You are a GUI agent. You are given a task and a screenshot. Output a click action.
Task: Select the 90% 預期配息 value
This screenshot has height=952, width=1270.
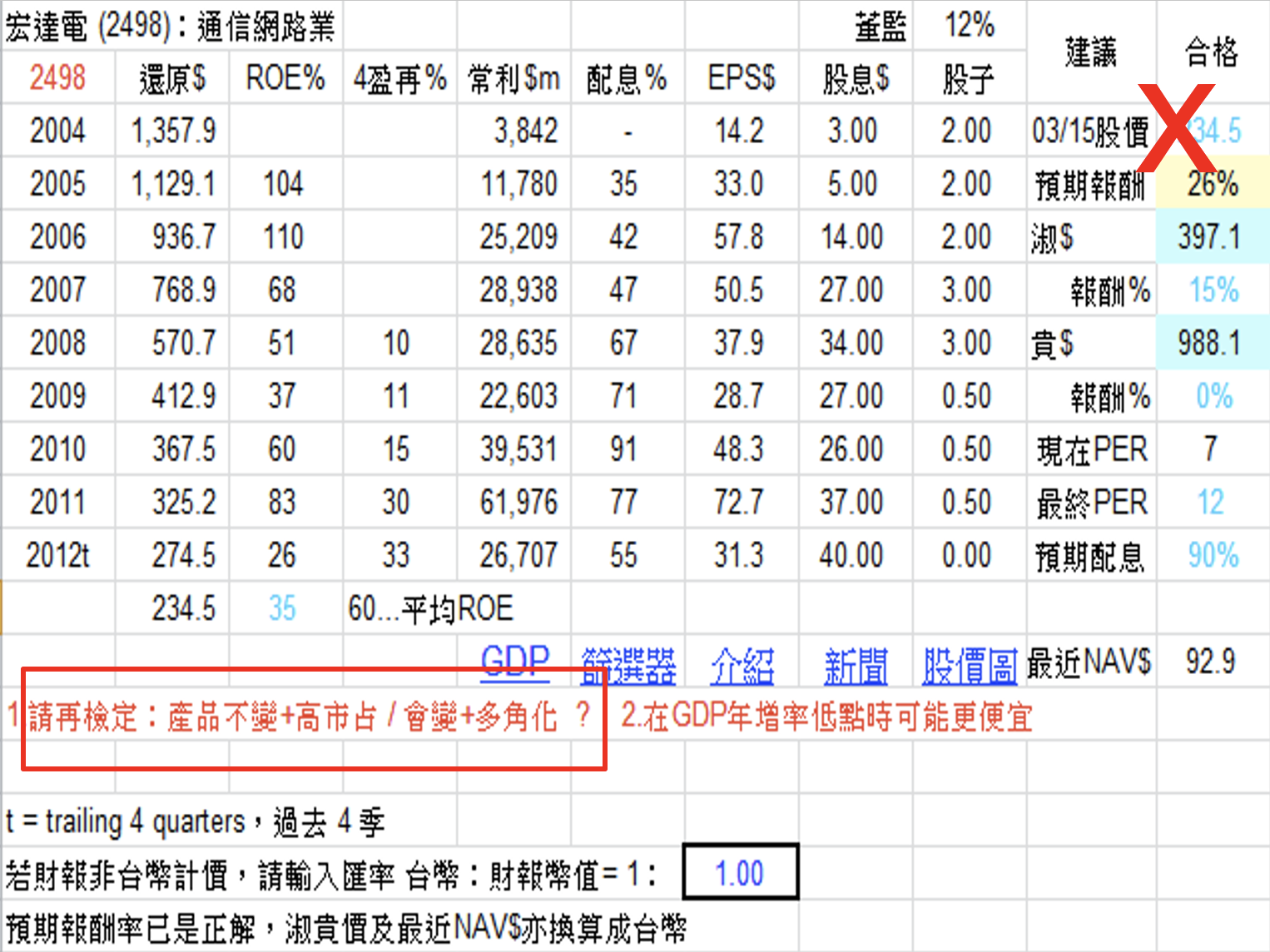tap(1213, 555)
